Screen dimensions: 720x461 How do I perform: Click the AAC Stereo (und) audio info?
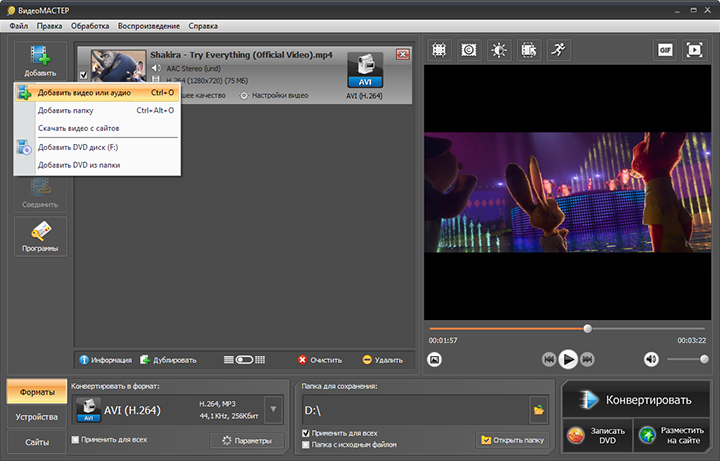pyautogui.click(x=193, y=69)
